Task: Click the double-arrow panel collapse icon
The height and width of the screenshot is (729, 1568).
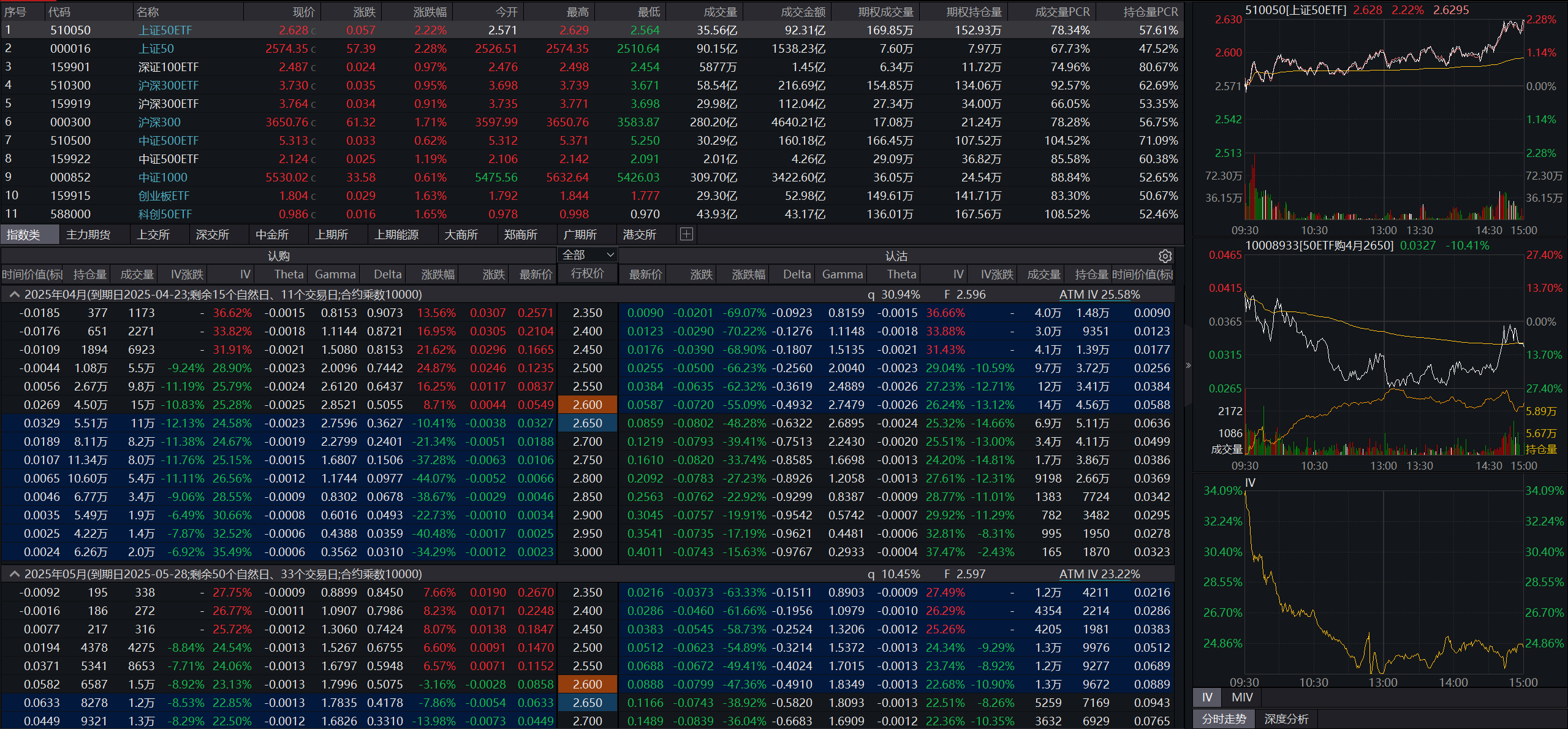Action: tap(1188, 365)
